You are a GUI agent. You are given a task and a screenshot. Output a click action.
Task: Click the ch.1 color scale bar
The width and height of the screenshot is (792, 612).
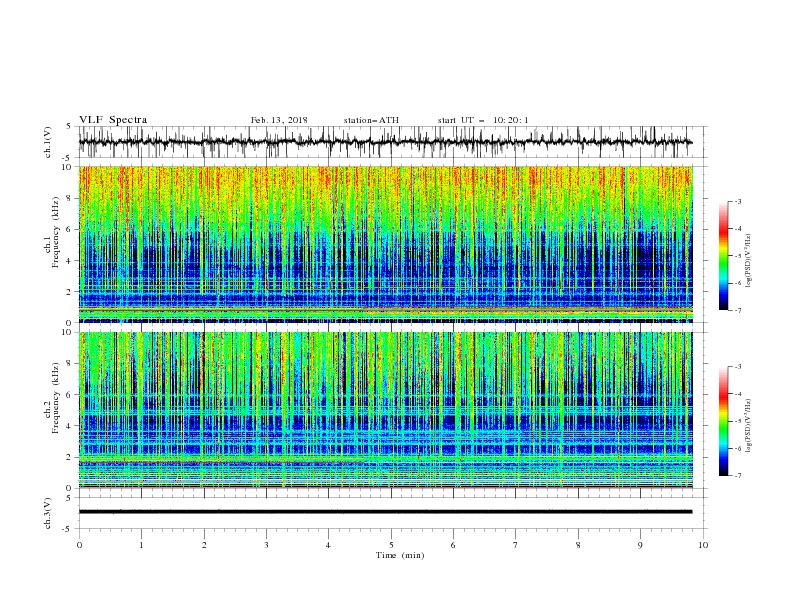tap(724, 256)
